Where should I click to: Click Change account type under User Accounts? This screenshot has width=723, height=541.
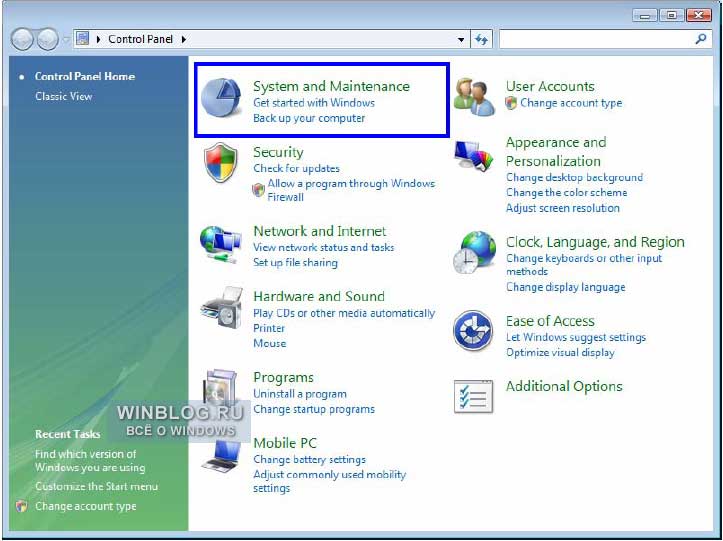571,103
